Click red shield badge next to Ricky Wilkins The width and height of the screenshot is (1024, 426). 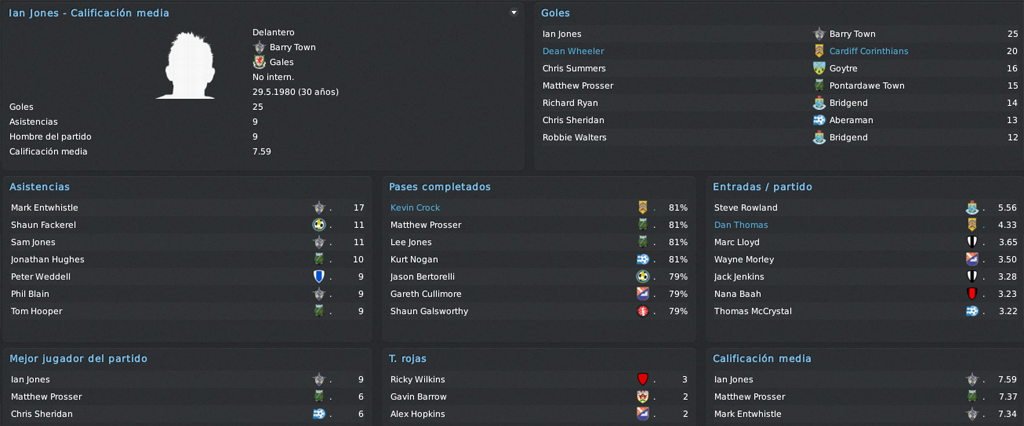(x=642, y=380)
